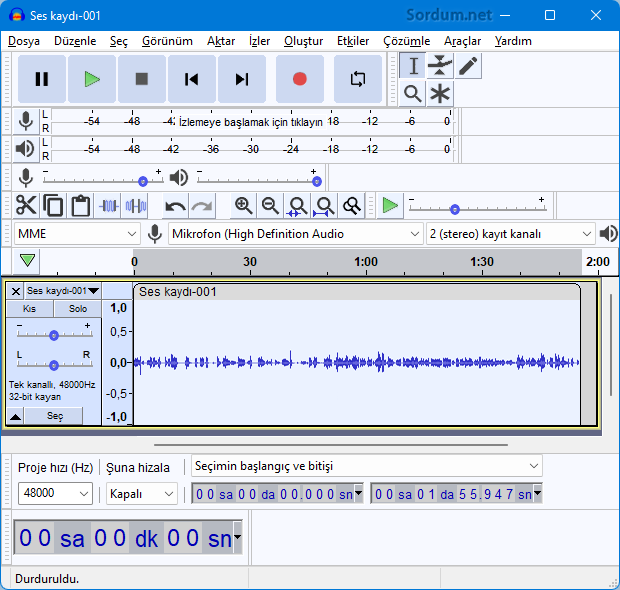The height and width of the screenshot is (590, 620).
Task: Click the 1:00 mark on the timeline ruler
Action: [x=366, y=262]
